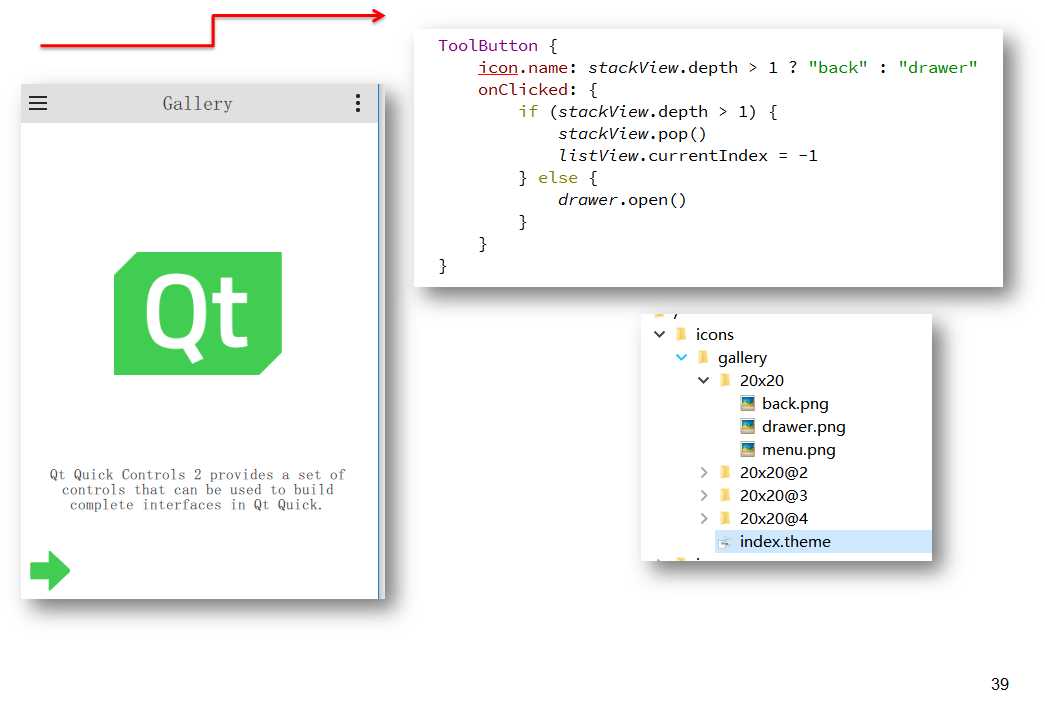Click the underlined icon word in code
Screen dimensions: 1045x703
click(498, 67)
